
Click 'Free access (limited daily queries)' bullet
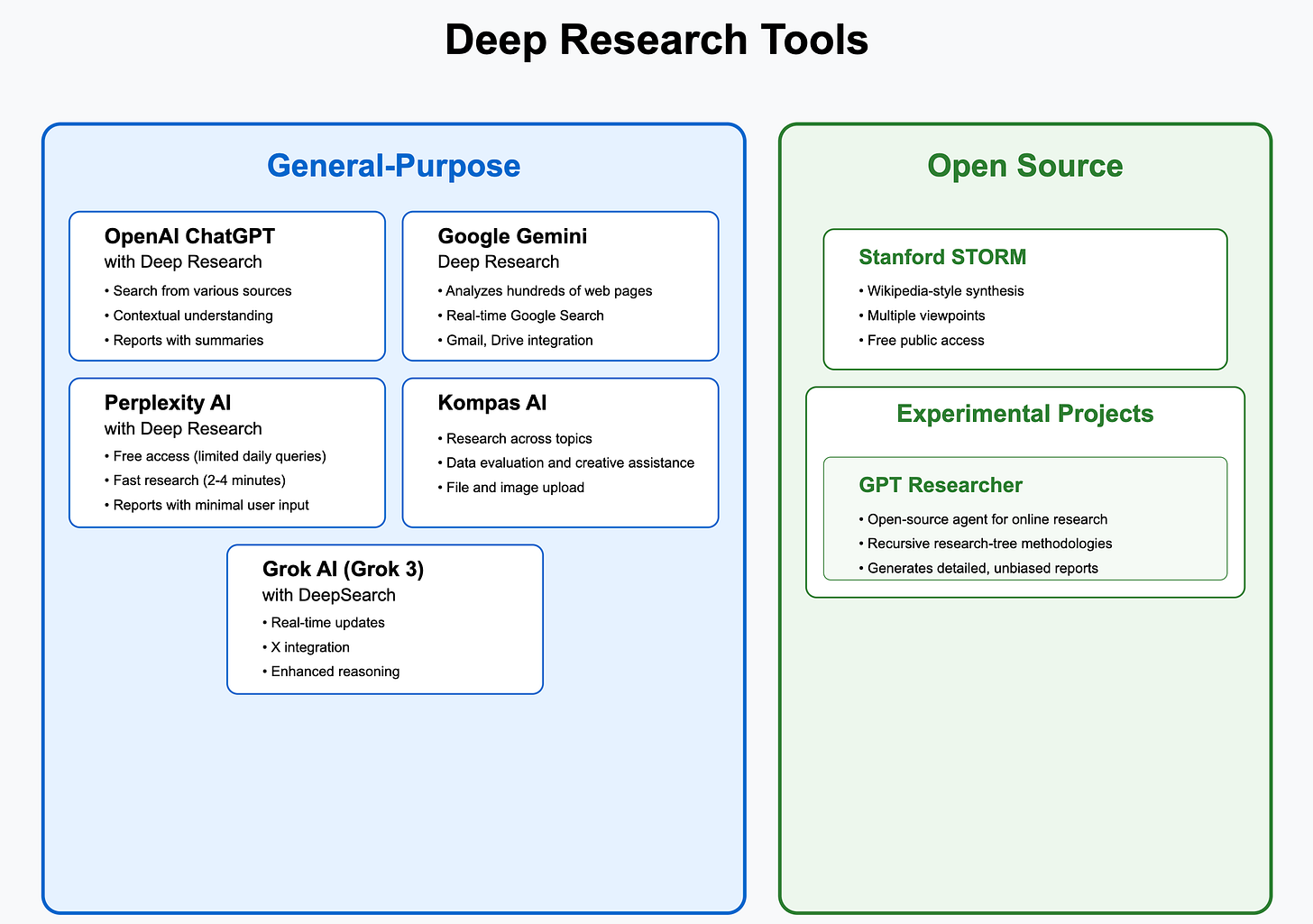pos(216,456)
